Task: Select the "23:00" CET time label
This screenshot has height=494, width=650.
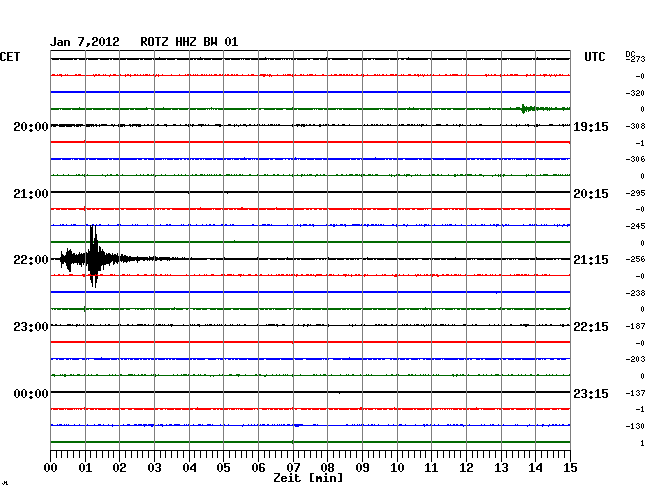Action: point(31,327)
